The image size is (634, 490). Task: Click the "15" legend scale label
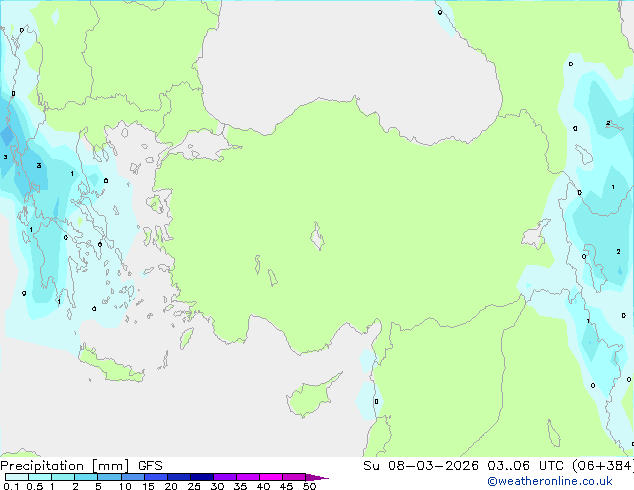pos(148,486)
